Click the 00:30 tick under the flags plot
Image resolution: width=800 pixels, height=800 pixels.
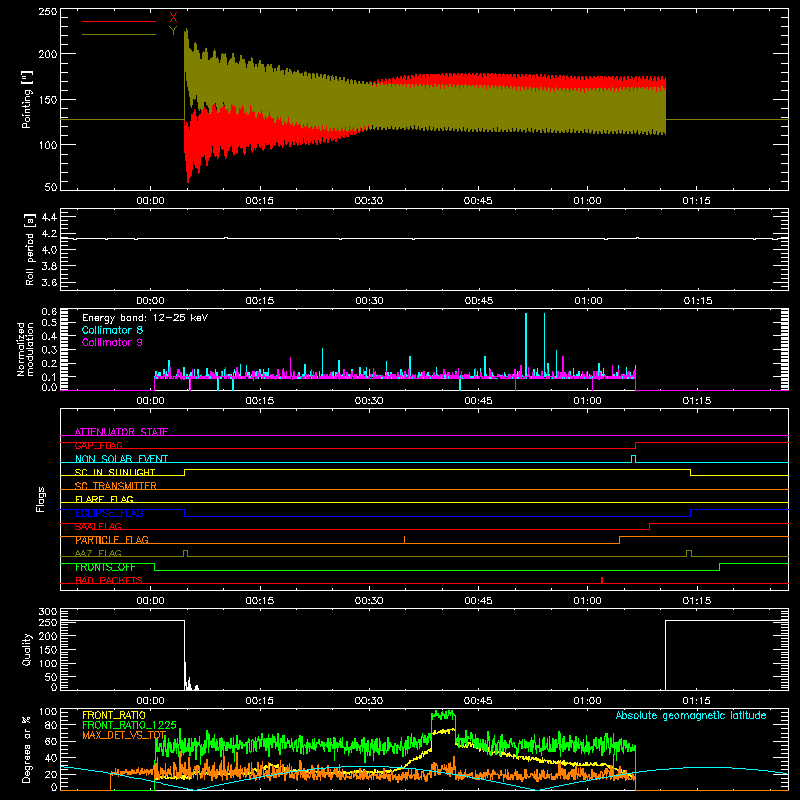(369, 601)
